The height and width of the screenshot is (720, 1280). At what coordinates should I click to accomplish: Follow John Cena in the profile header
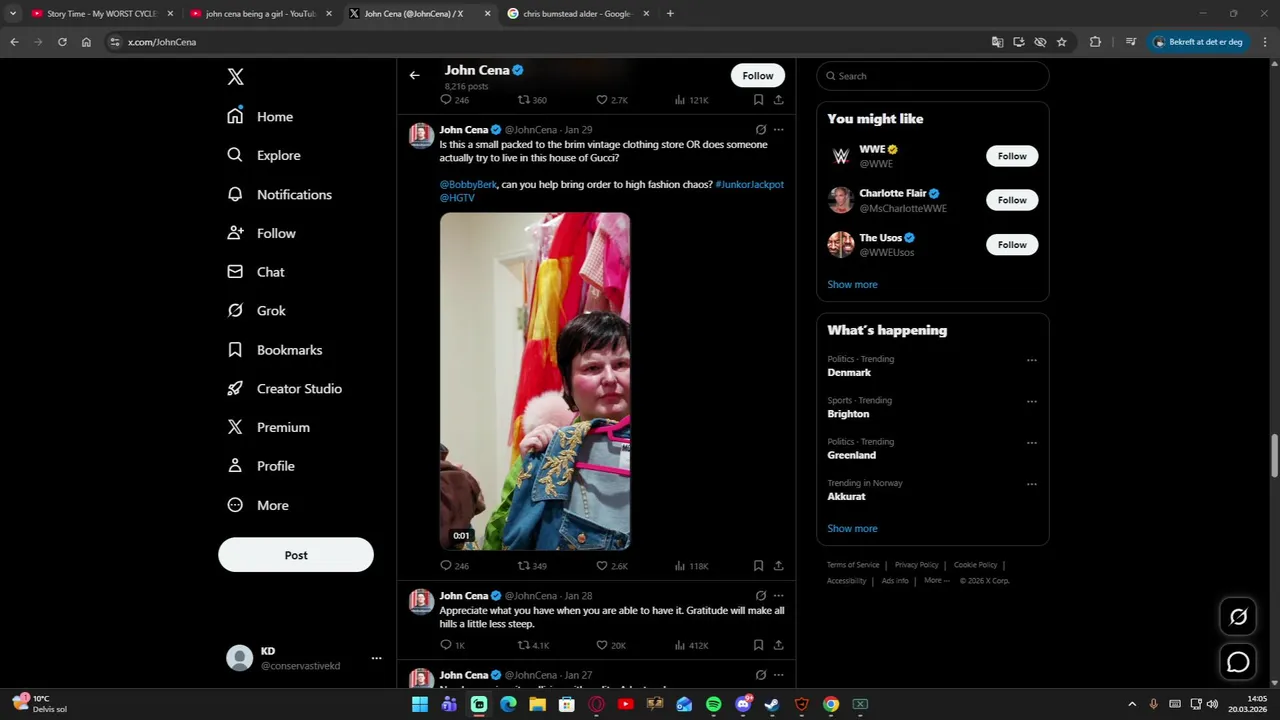pyautogui.click(x=758, y=76)
